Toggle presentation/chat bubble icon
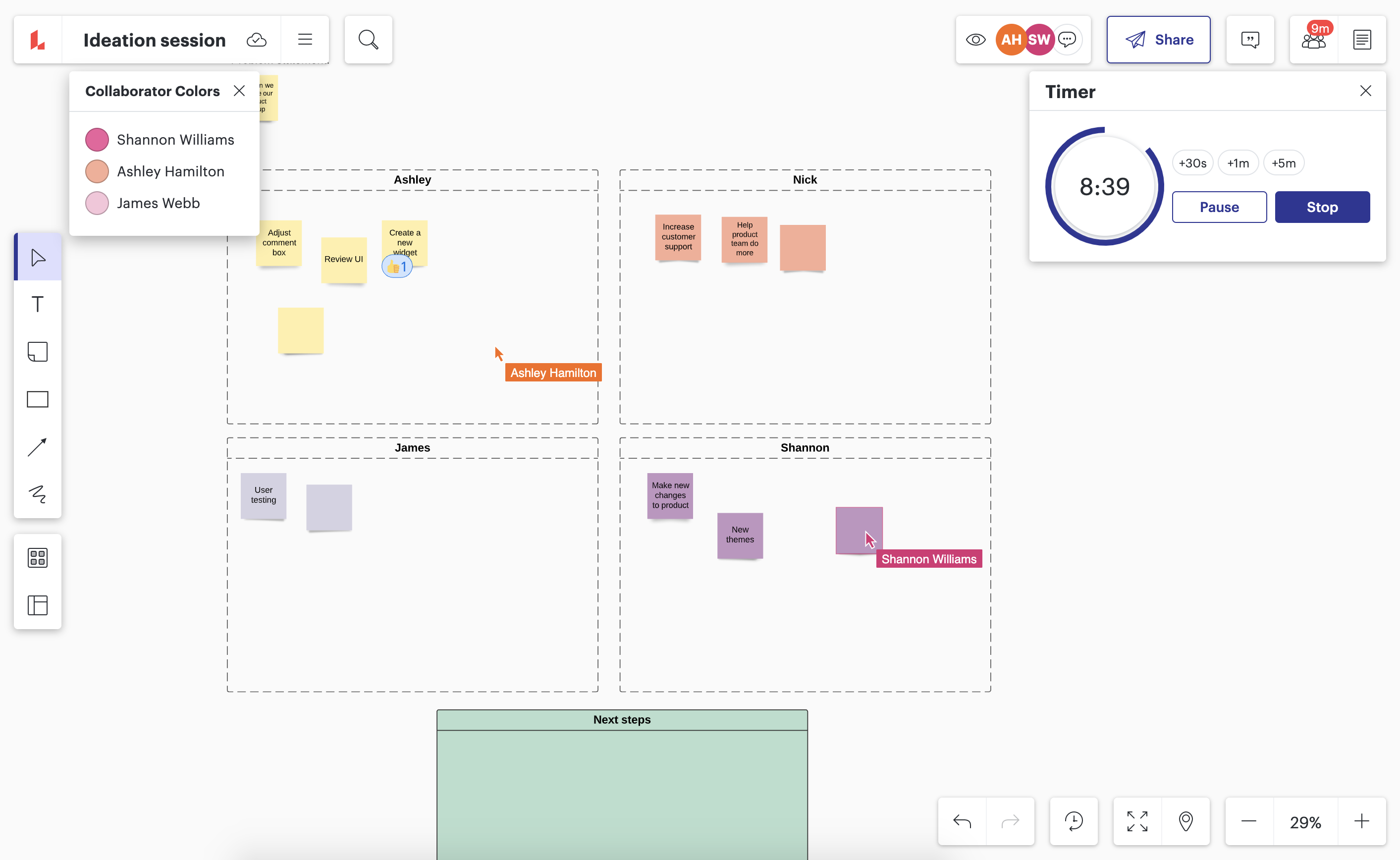1400x860 pixels. click(x=1067, y=39)
